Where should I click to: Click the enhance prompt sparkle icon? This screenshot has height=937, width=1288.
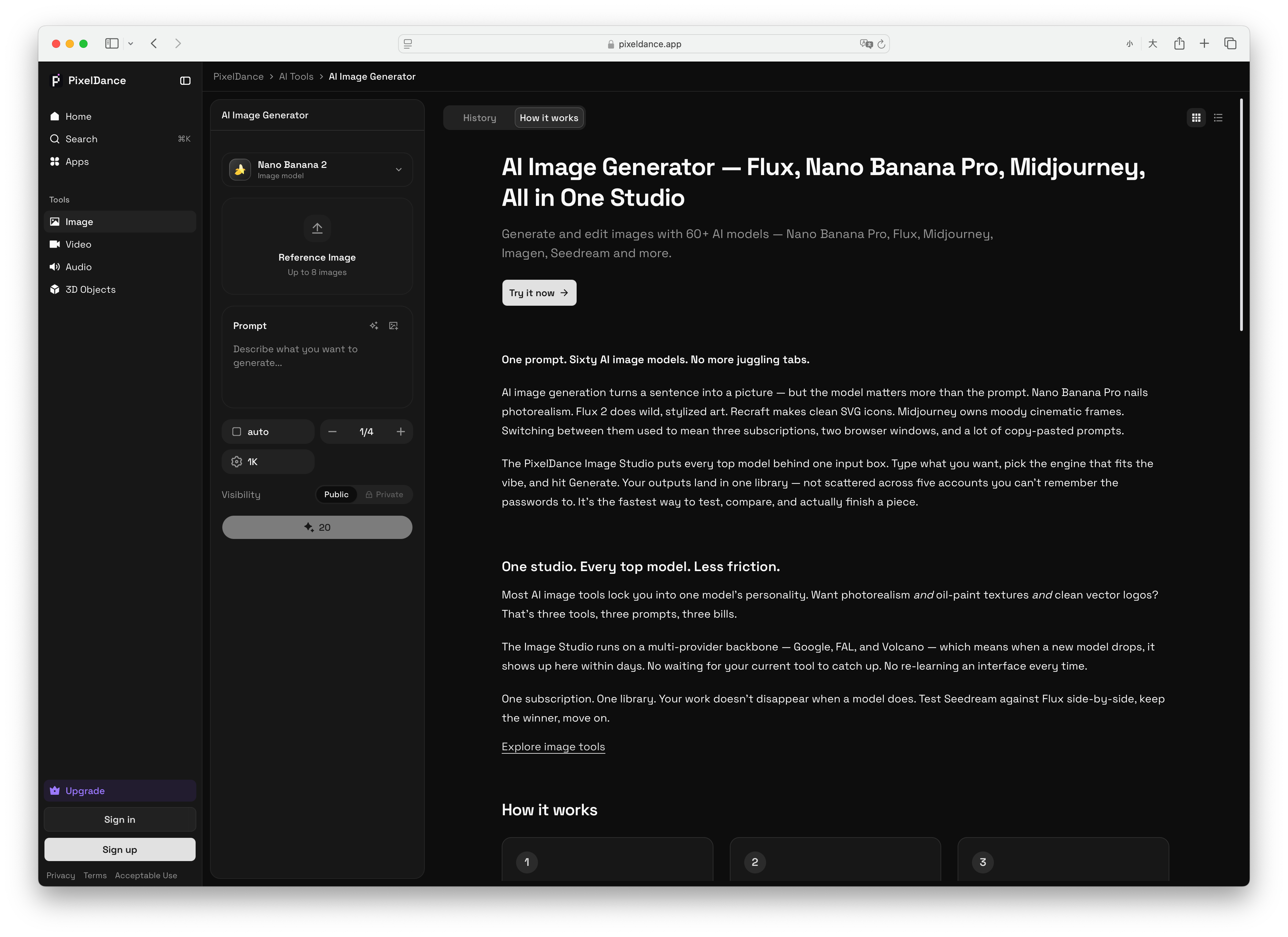(x=374, y=326)
